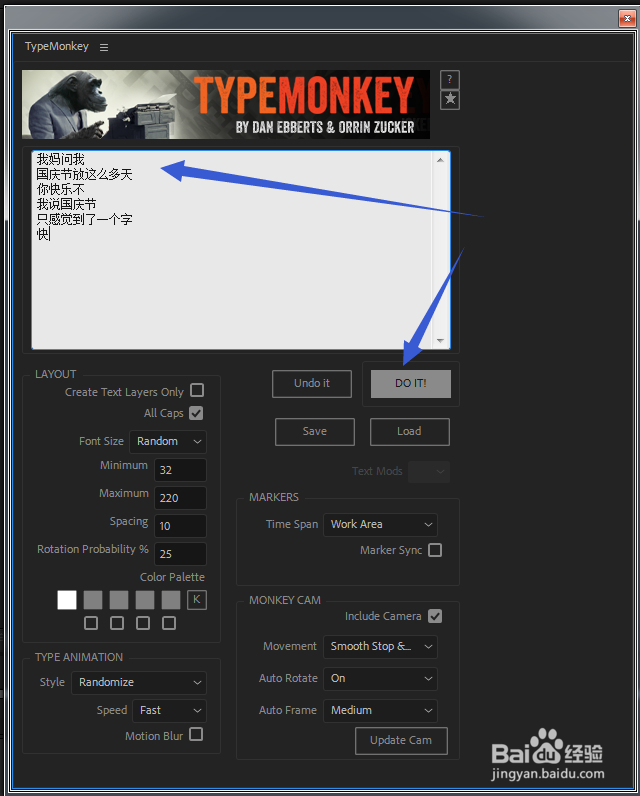Close the window with the red X
Viewport: 640px width, 796px height.
tap(627, 19)
